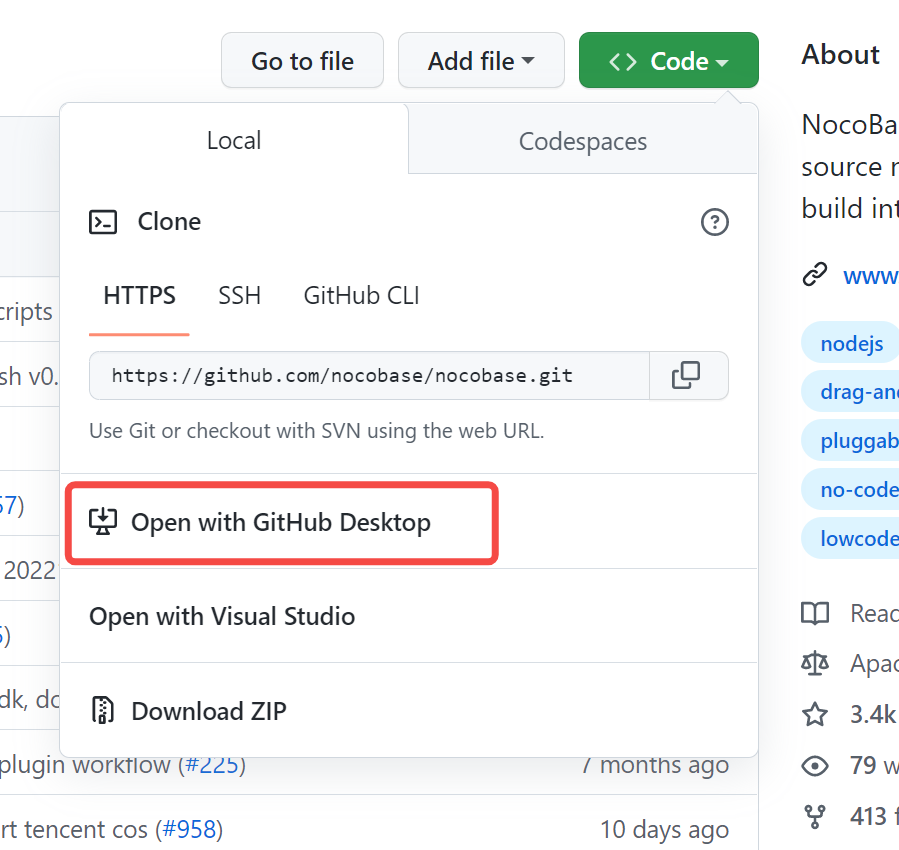Click the ZIP file icon beside Download ZIP
899x850 pixels.
tap(103, 710)
